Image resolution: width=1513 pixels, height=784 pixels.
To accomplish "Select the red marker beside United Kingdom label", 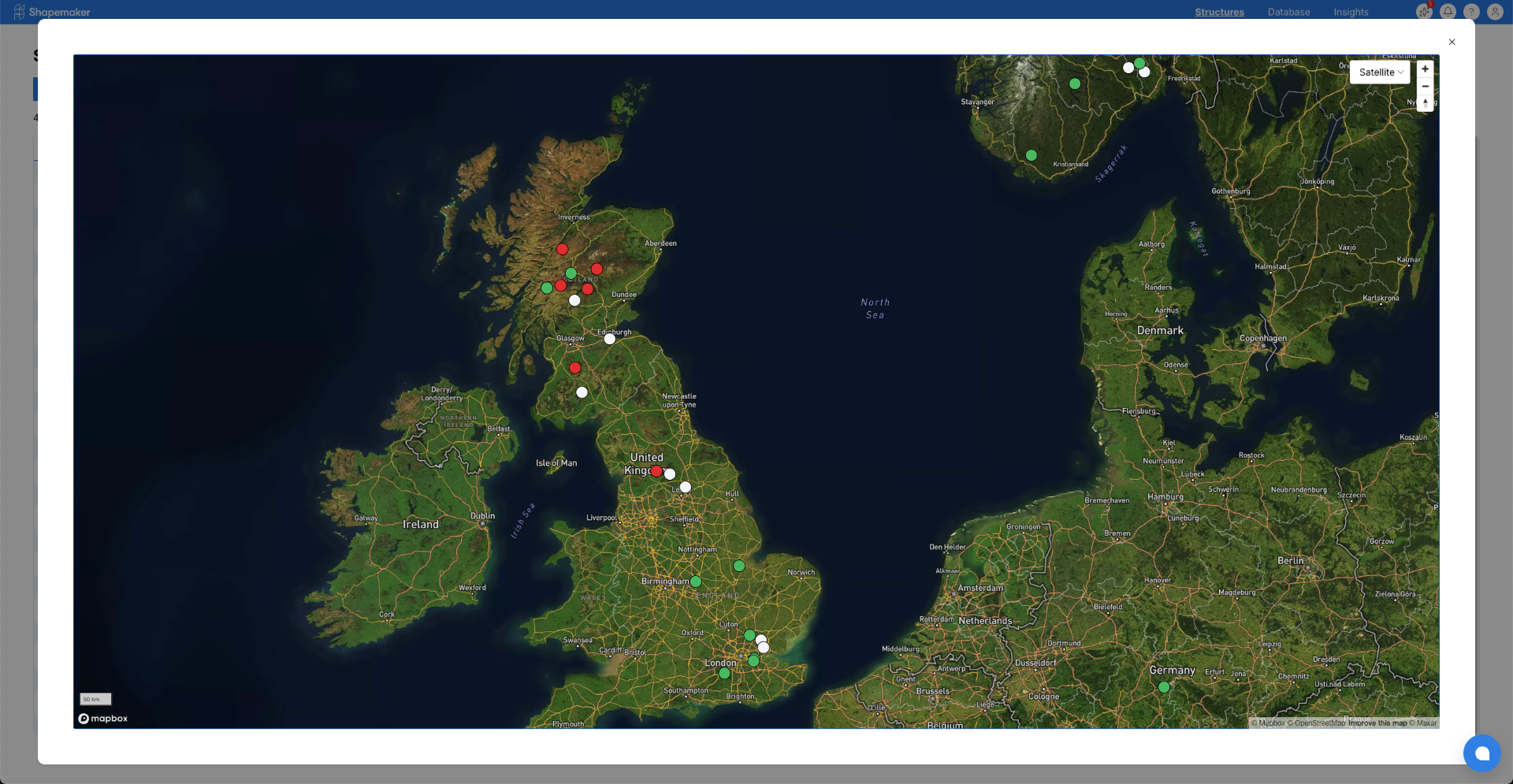I will pyautogui.click(x=656, y=470).
